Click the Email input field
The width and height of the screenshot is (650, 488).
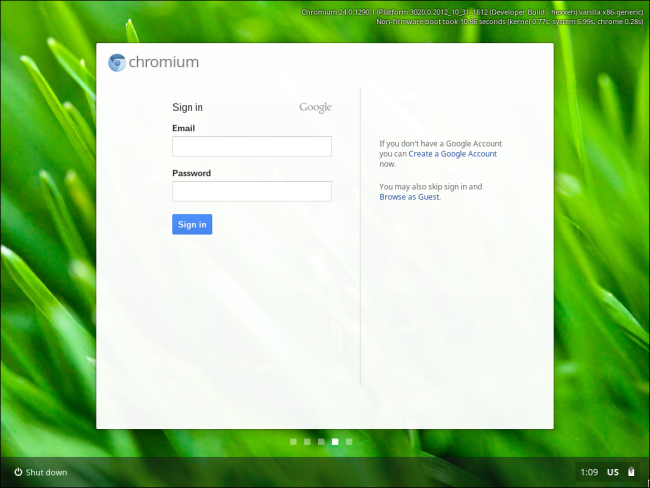[252, 146]
